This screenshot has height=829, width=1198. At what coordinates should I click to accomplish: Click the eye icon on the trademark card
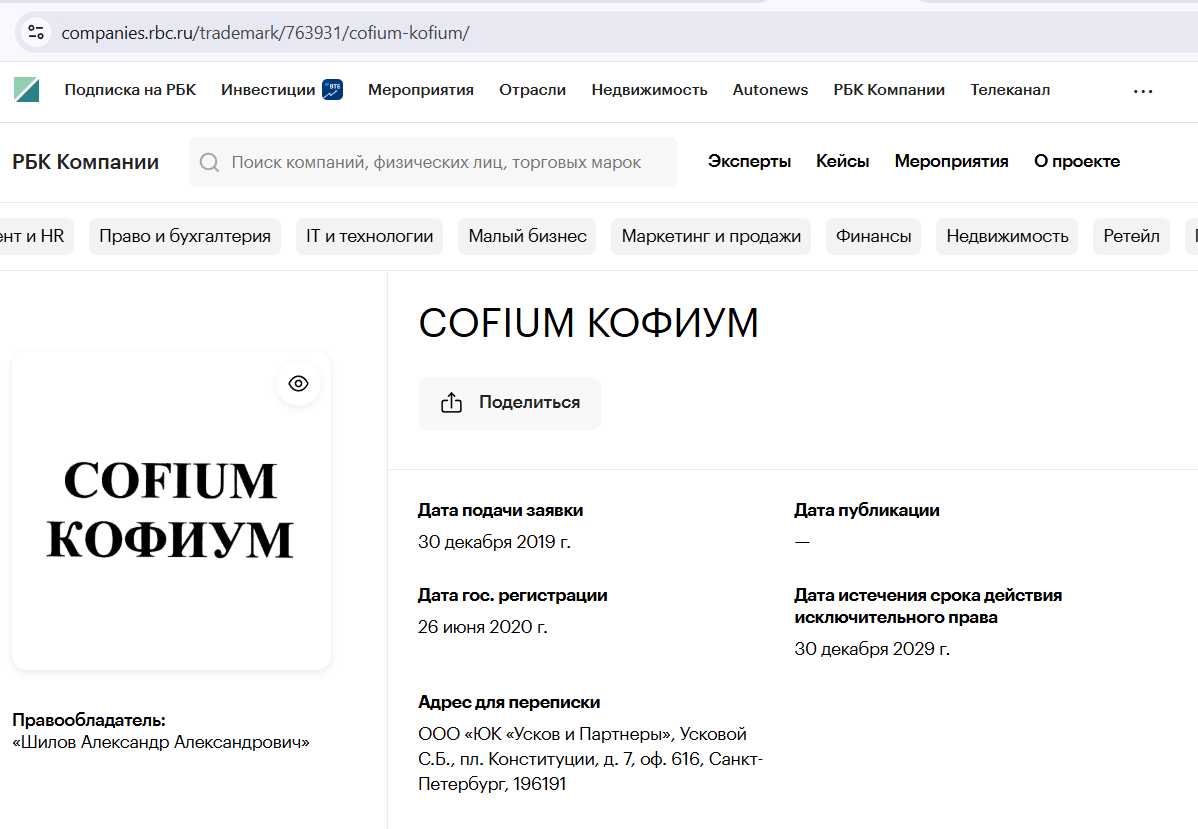(298, 383)
